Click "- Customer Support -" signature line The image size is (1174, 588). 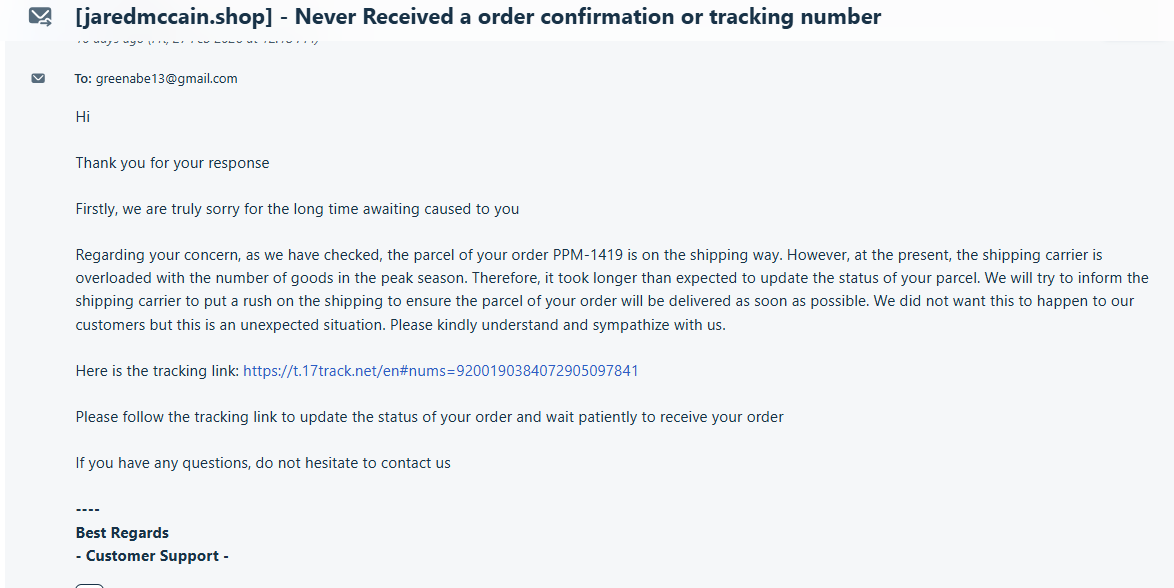tap(152, 556)
